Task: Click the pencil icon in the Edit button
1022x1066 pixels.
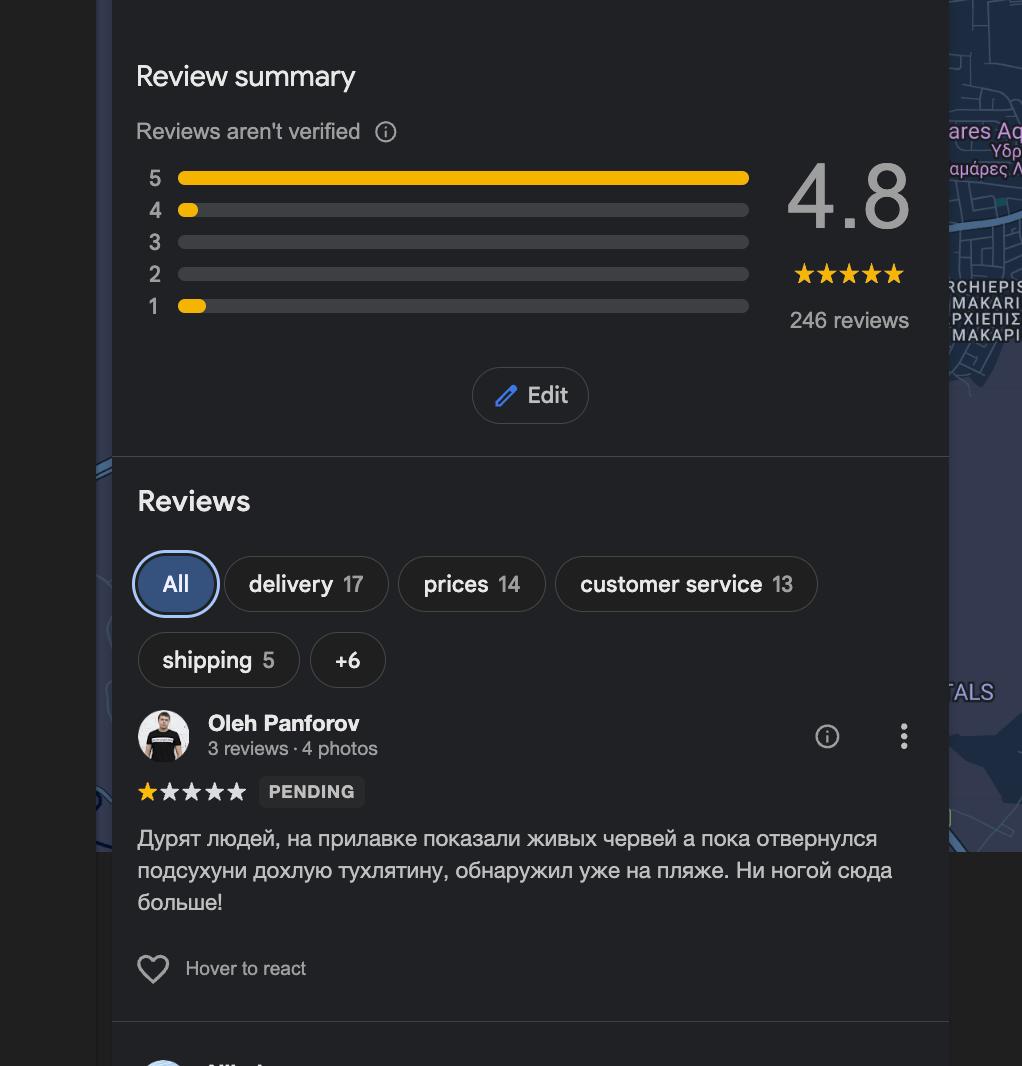Action: tap(506, 396)
